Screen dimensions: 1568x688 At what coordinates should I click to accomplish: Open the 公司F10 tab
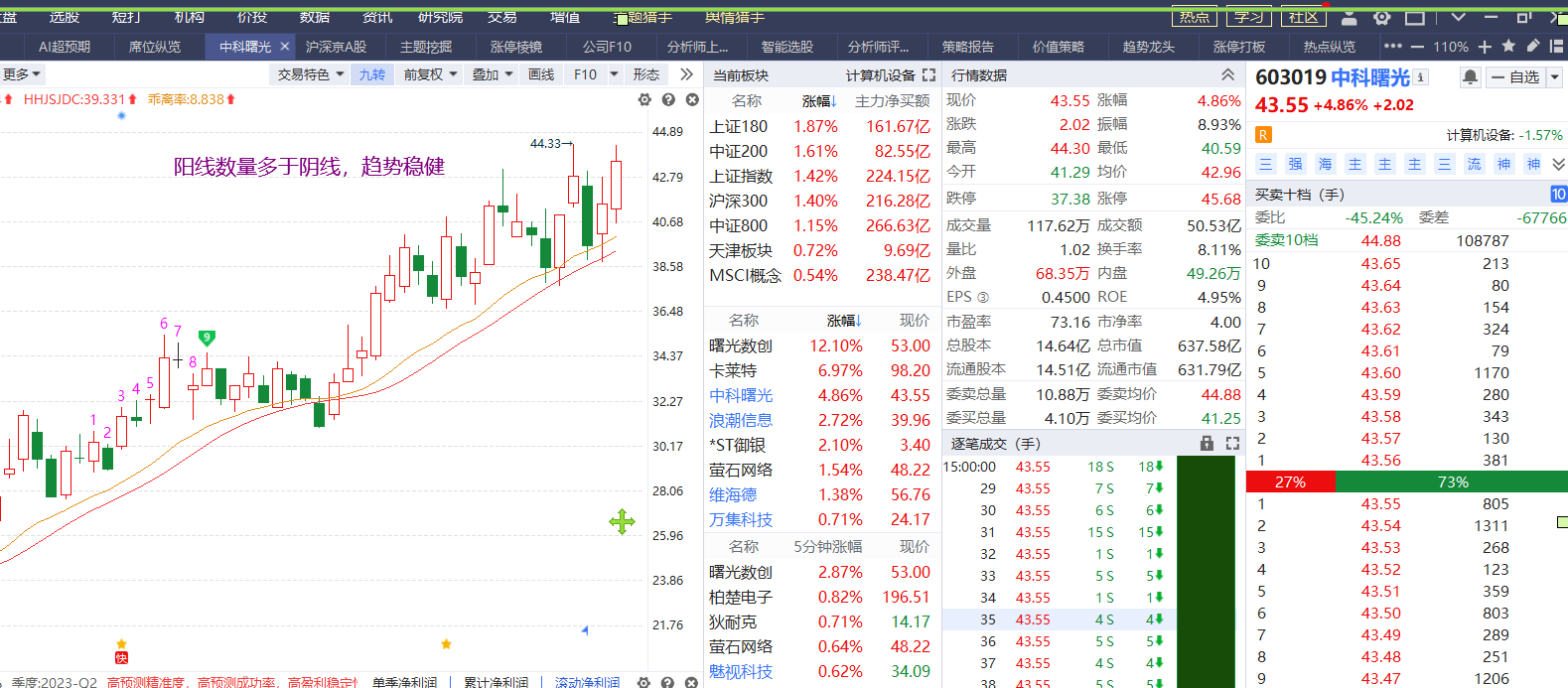pos(607,47)
